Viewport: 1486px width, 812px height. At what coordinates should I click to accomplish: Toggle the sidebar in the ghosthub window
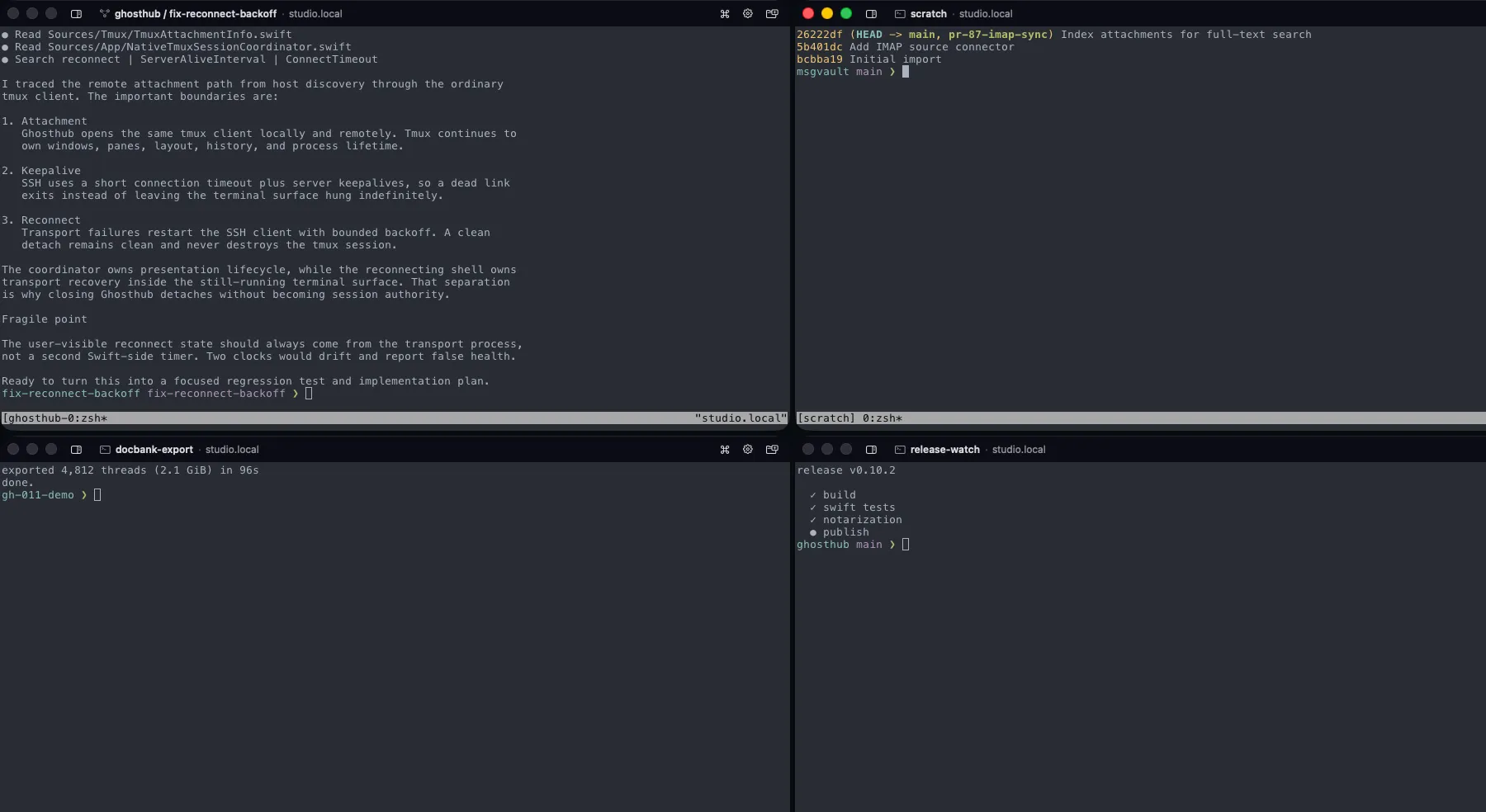[x=76, y=13]
